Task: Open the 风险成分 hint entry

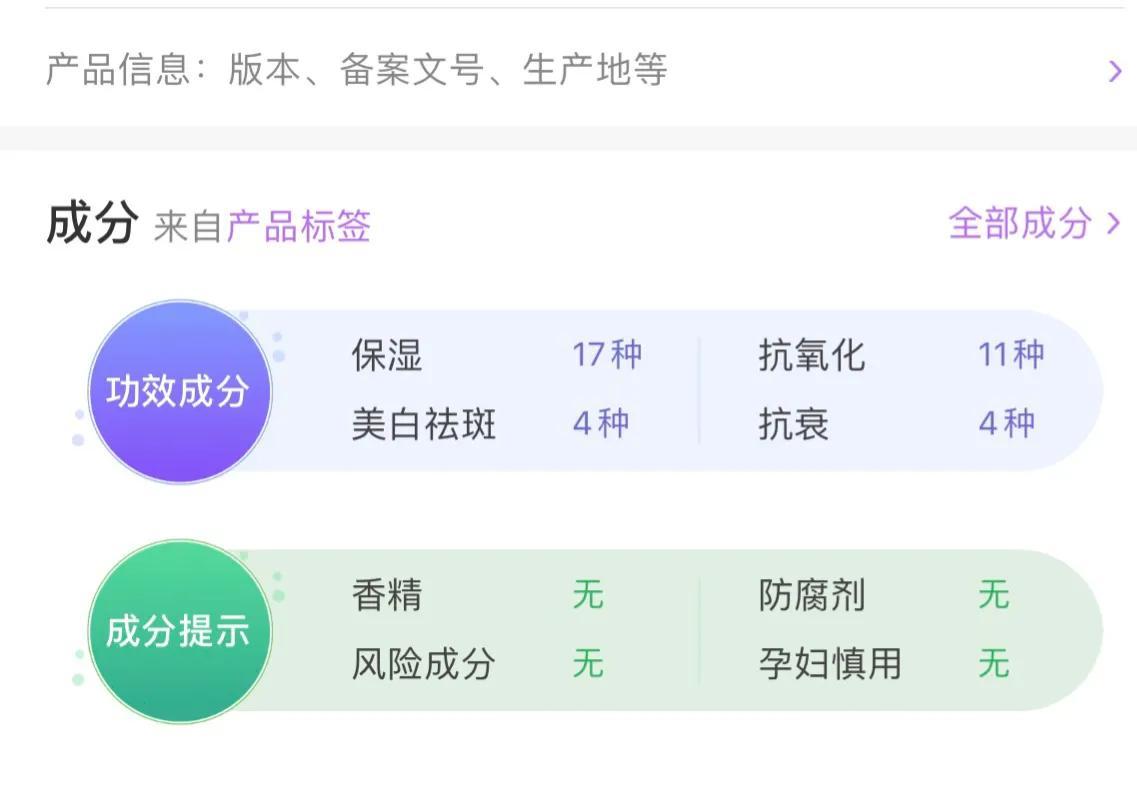Action: (423, 664)
